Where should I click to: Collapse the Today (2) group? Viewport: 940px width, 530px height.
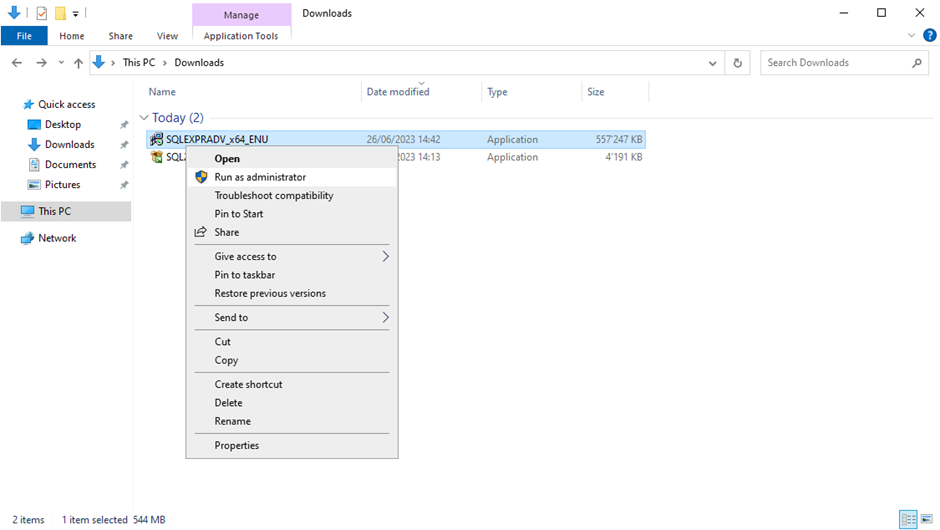(144, 118)
